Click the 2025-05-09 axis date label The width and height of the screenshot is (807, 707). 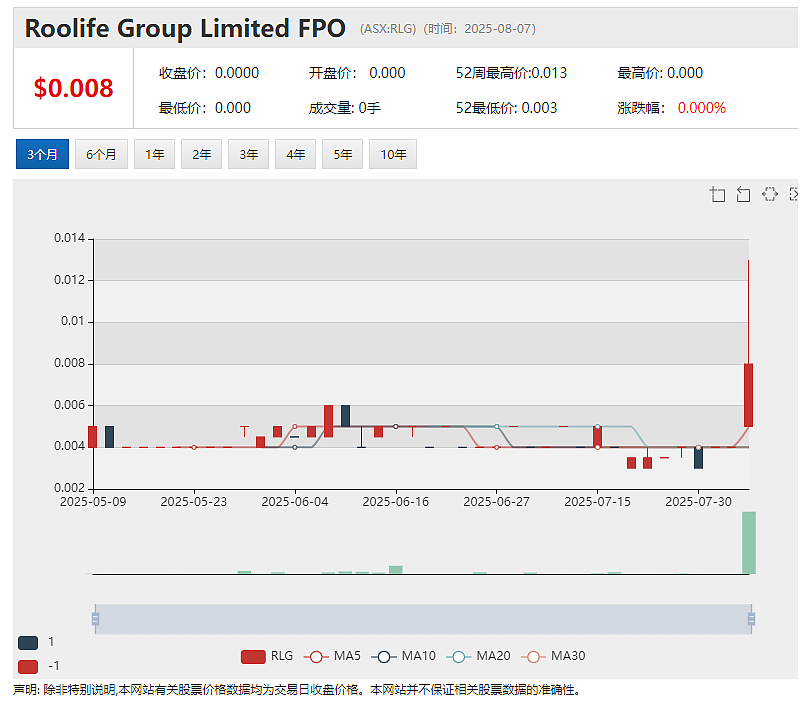click(x=93, y=502)
